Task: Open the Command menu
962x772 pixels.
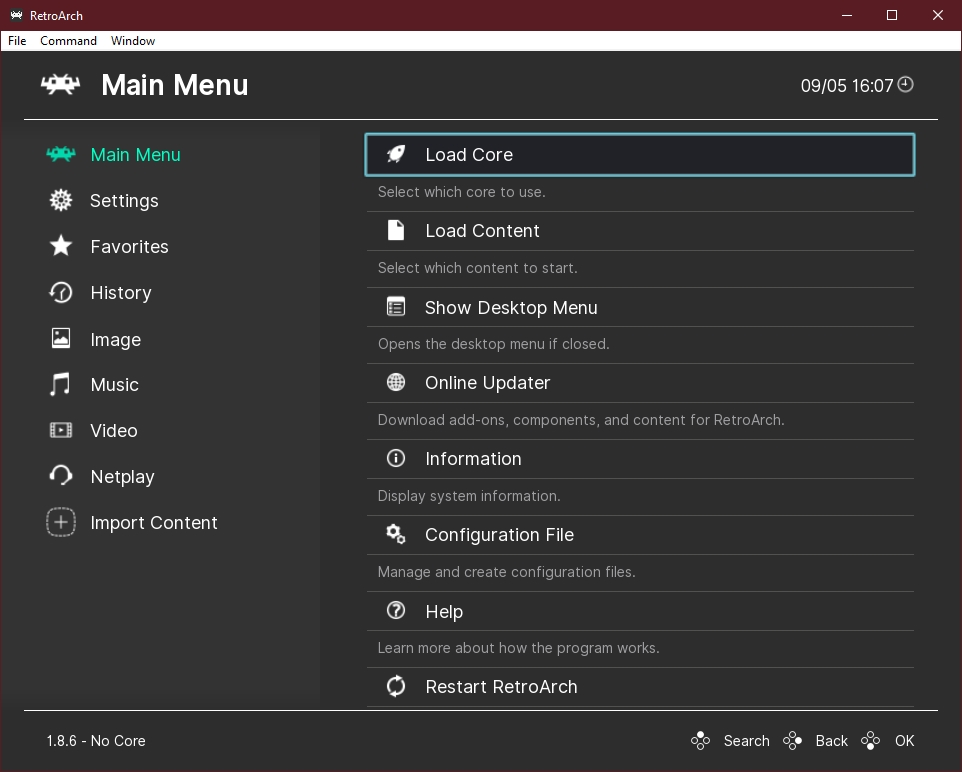Action: click(x=68, y=41)
